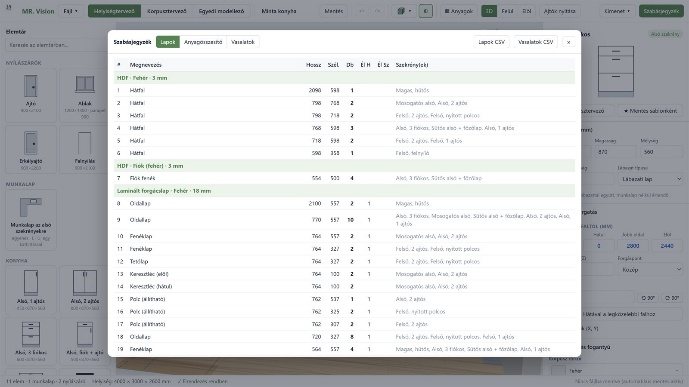This screenshot has height=387, width=689.
Task: Click the Mentés sablonként button
Action: pyautogui.click(x=650, y=111)
